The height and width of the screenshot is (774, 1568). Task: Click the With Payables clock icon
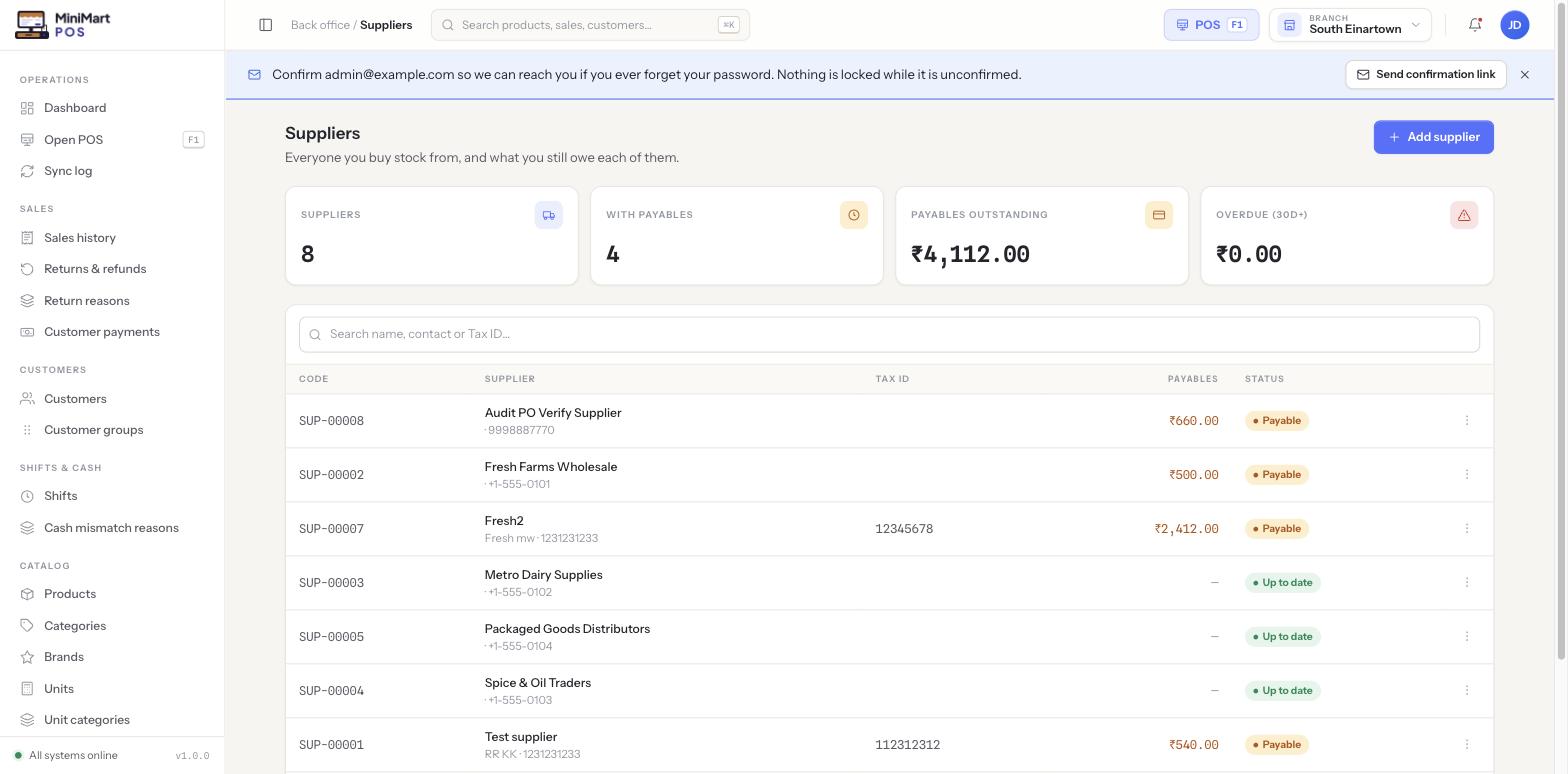point(854,215)
